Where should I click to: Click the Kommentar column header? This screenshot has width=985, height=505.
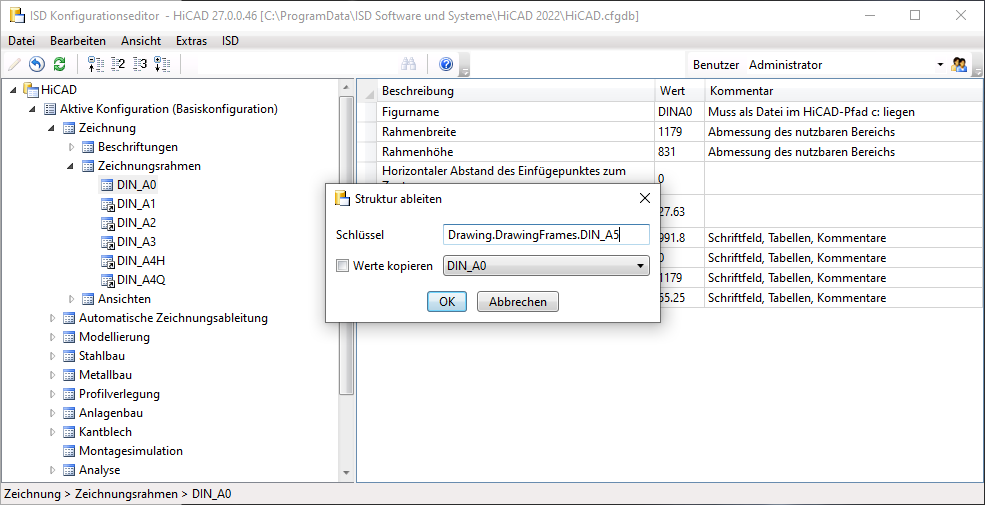844,91
